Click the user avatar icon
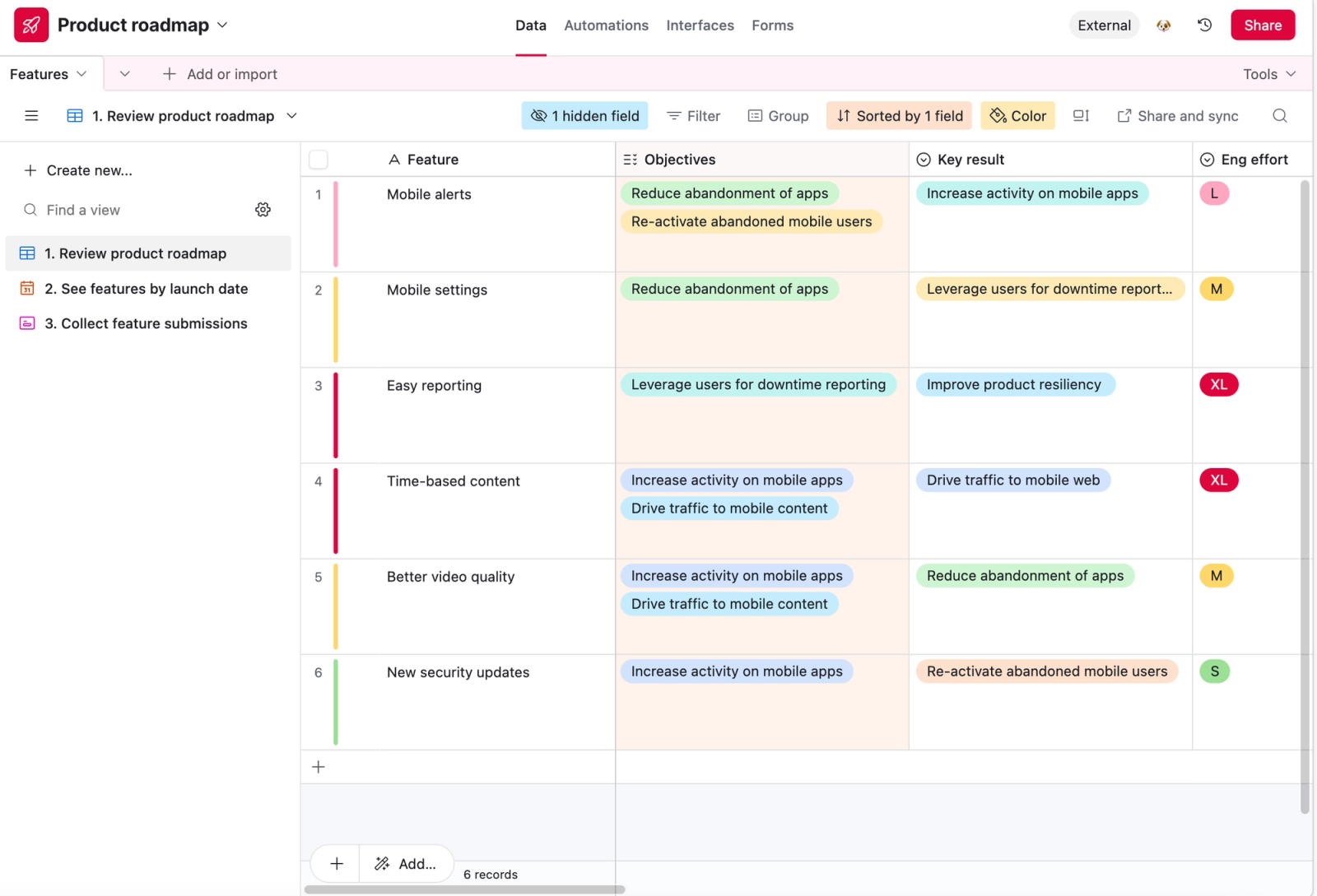 click(x=1163, y=26)
